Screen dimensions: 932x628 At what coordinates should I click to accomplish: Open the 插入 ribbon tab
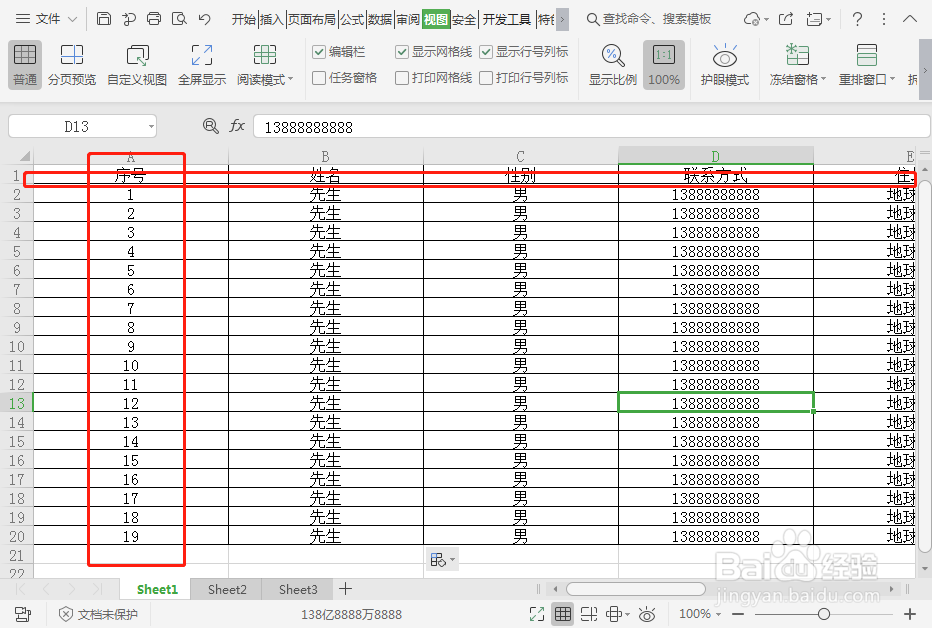(x=272, y=20)
